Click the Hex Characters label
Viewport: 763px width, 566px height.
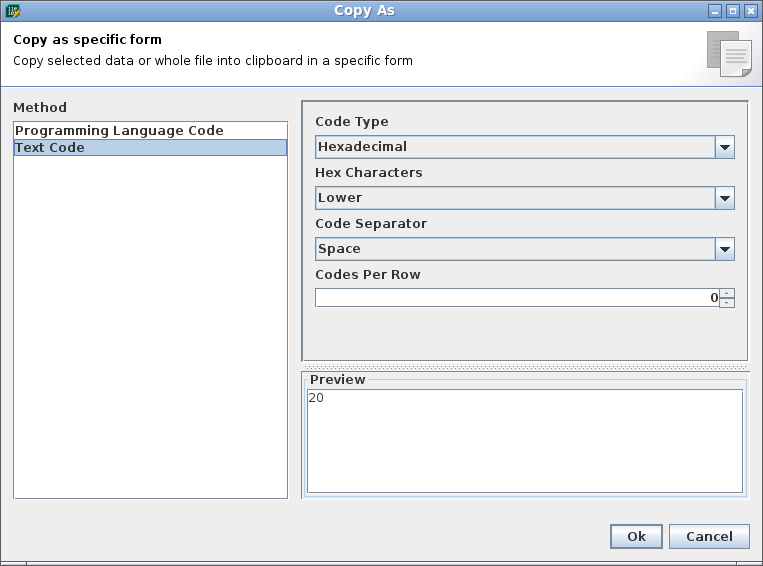point(369,172)
